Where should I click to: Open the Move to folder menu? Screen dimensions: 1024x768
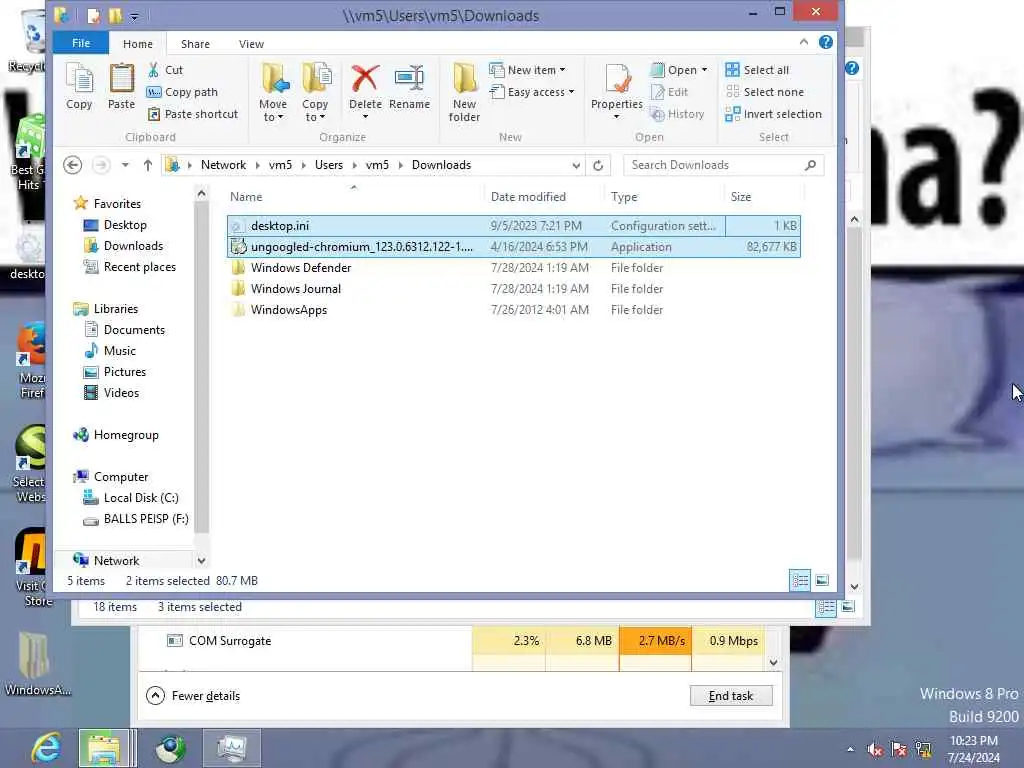(273, 92)
